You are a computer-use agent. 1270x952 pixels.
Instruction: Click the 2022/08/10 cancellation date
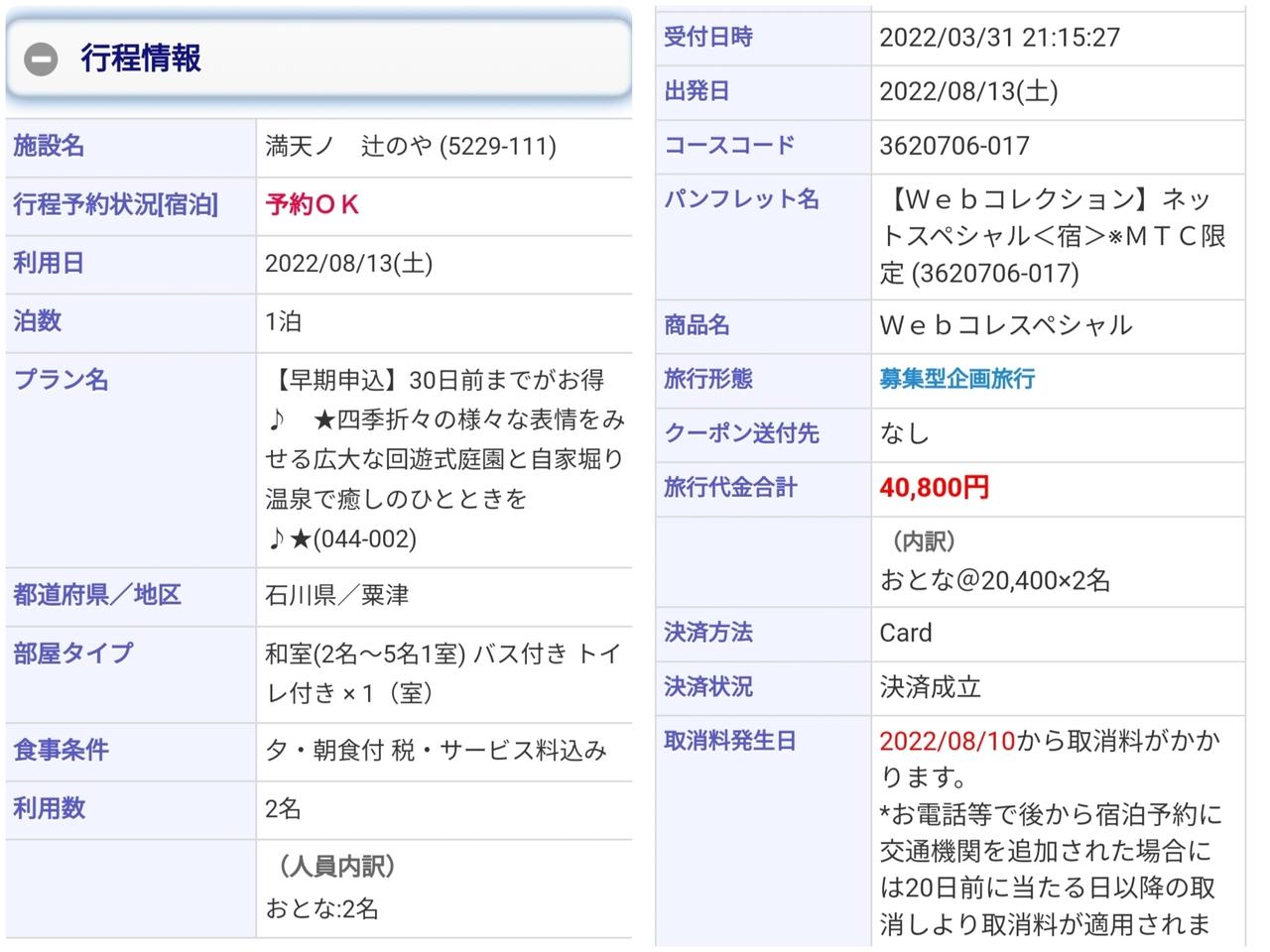coord(948,741)
